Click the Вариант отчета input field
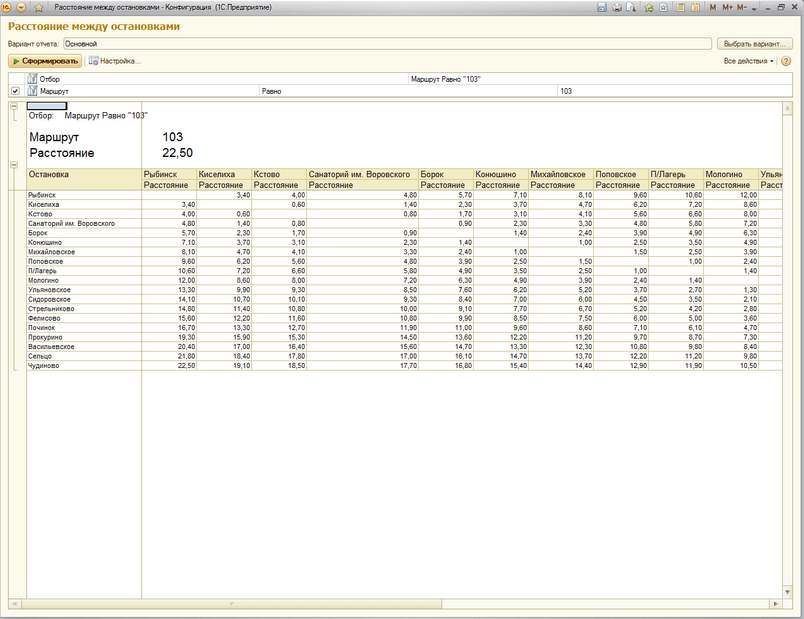This screenshot has height=619, width=804. tap(387, 44)
